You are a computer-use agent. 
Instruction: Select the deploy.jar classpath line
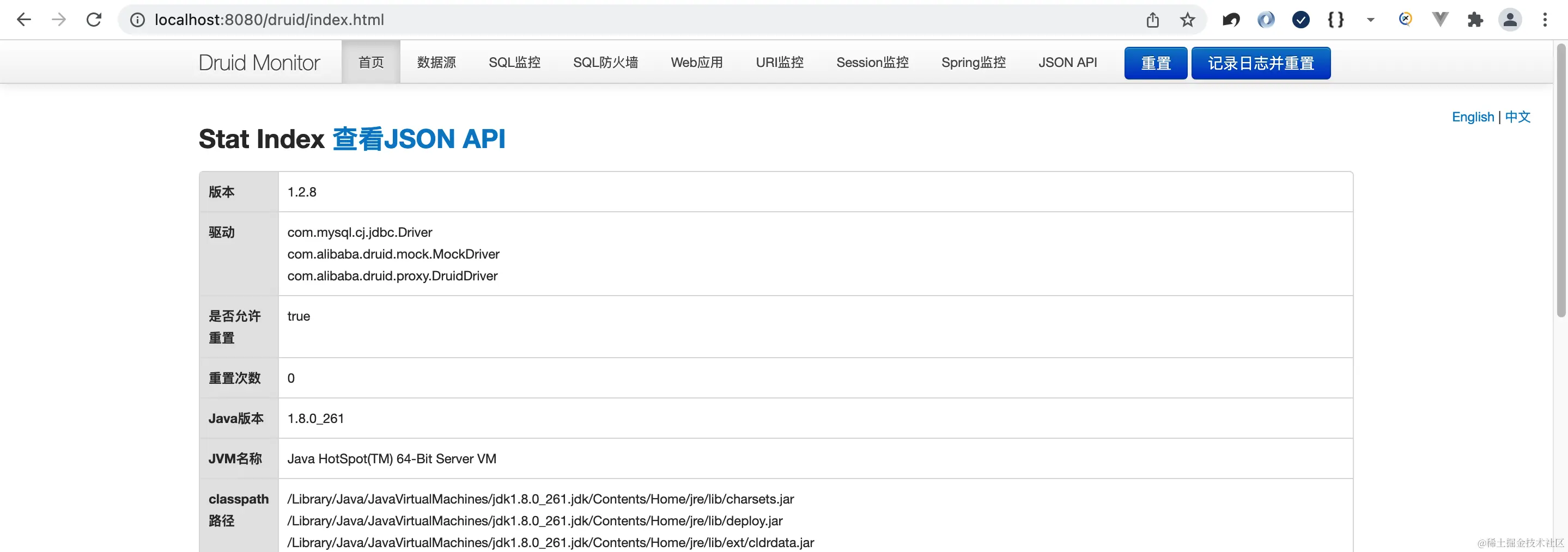click(x=535, y=521)
